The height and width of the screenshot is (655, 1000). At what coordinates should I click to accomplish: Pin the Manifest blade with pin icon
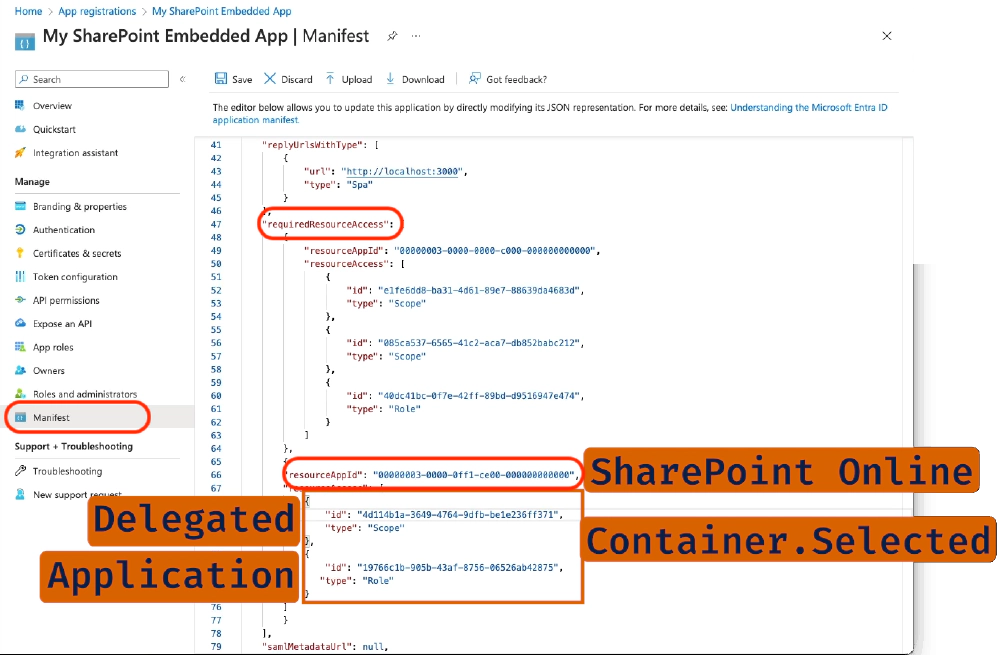(x=392, y=36)
